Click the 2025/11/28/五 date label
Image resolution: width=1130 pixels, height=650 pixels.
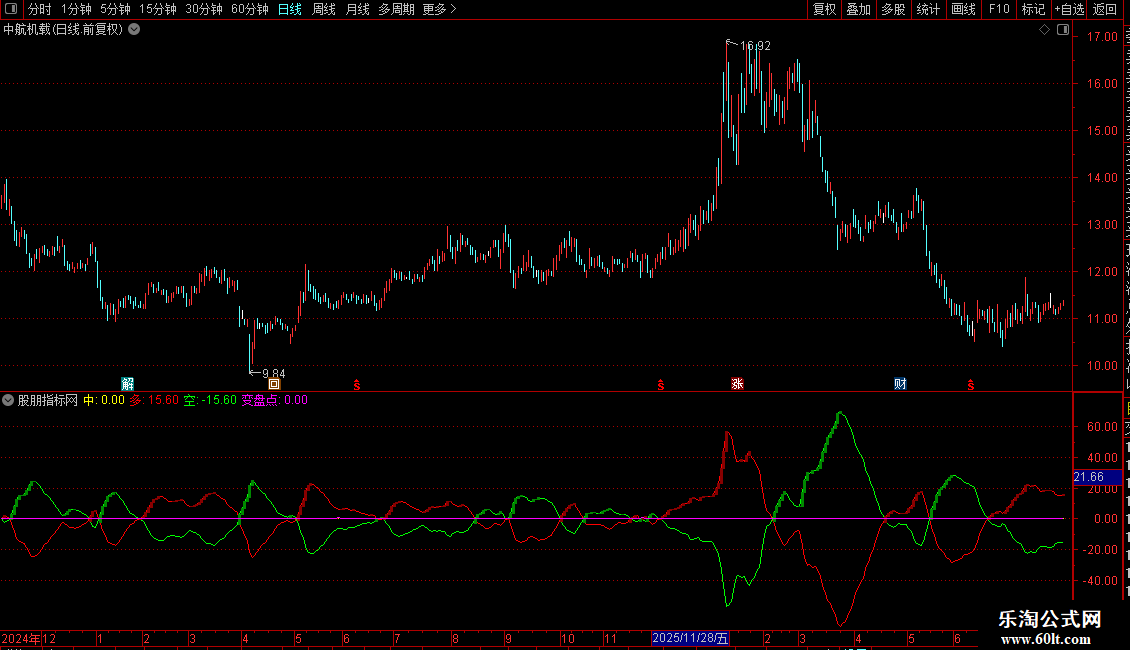pyautogui.click(x=690, y=638)
